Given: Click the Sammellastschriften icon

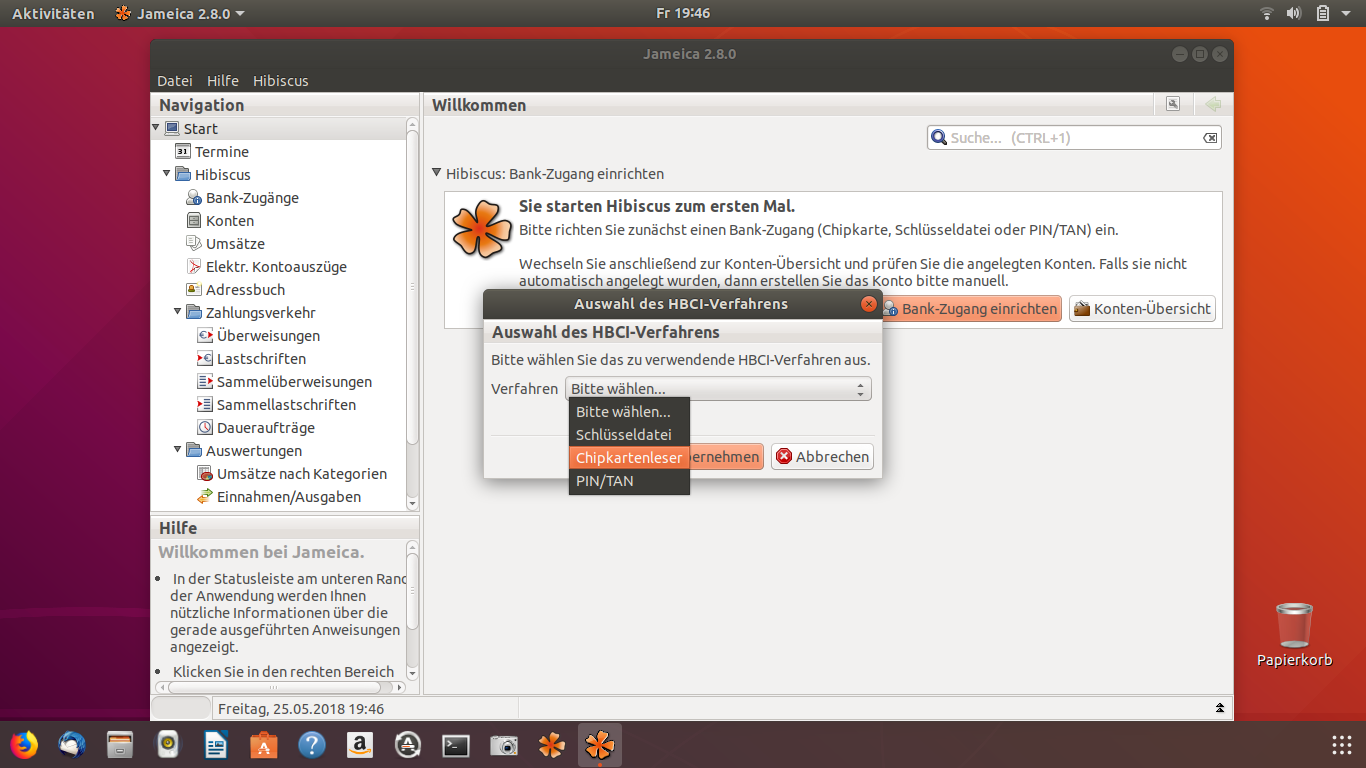Looking at the screenshot, I should (x=205, y=405).
